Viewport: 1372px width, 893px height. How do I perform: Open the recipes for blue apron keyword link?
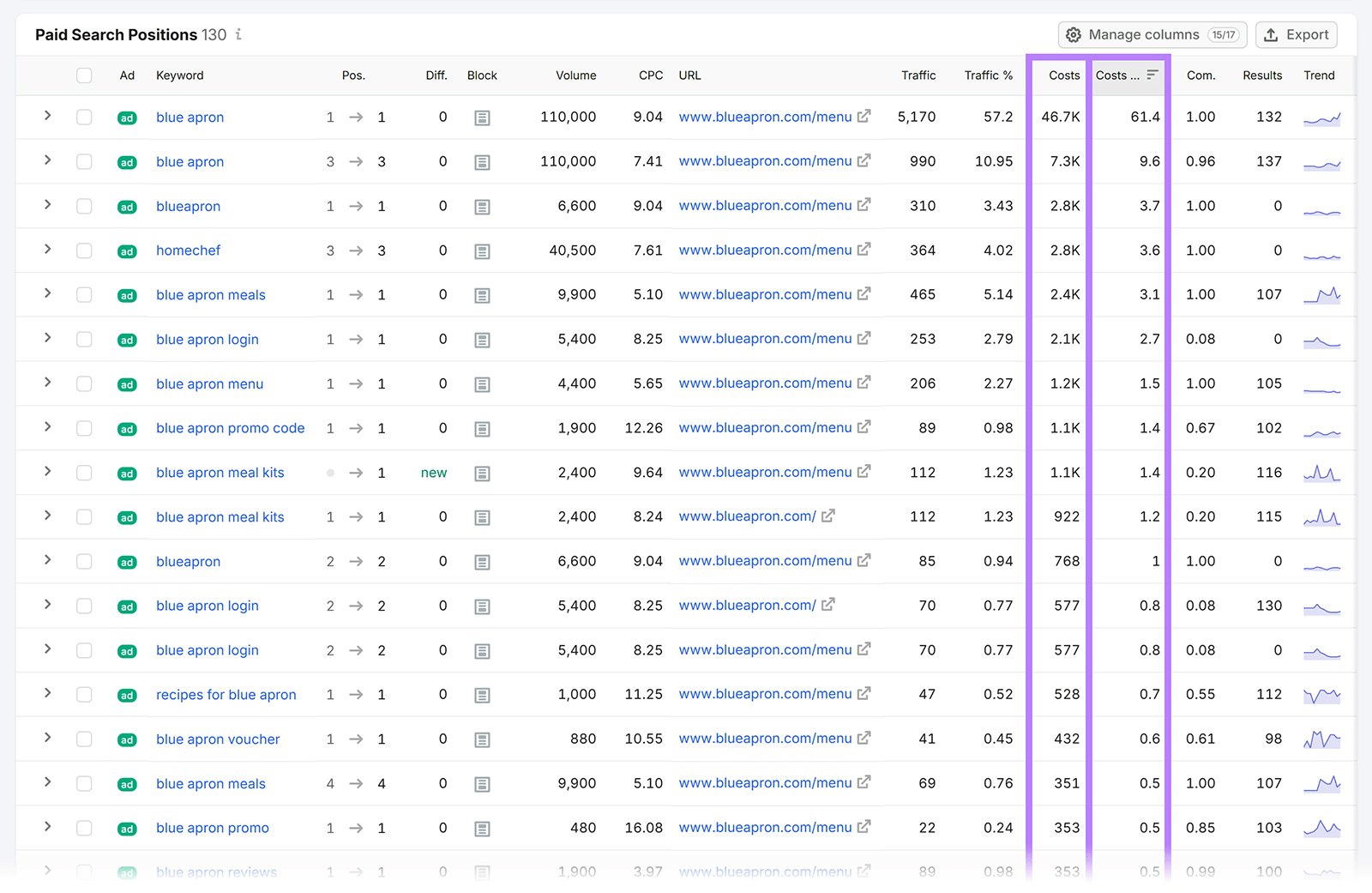pos(226,695)
